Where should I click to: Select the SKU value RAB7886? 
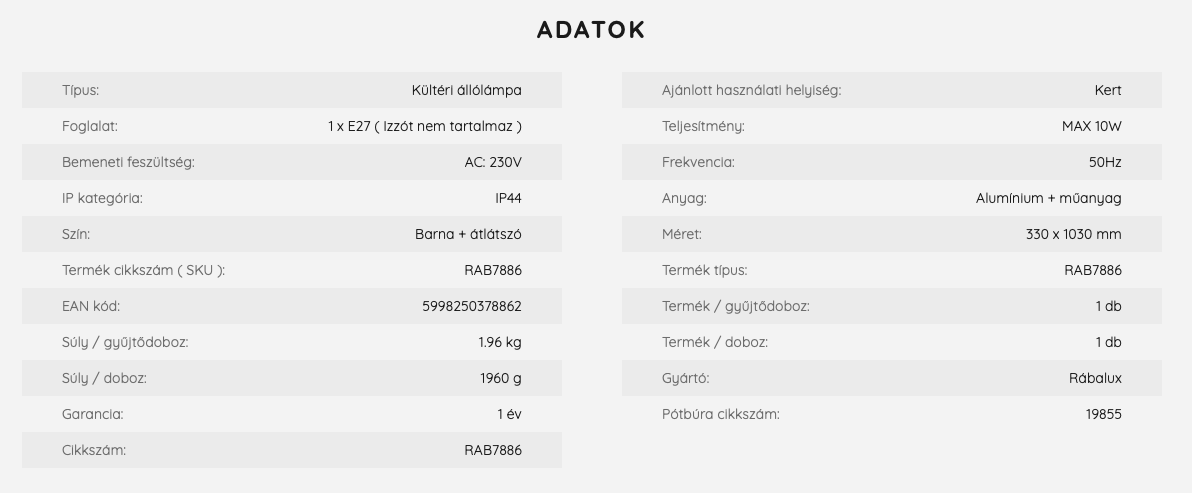[493, 270]
